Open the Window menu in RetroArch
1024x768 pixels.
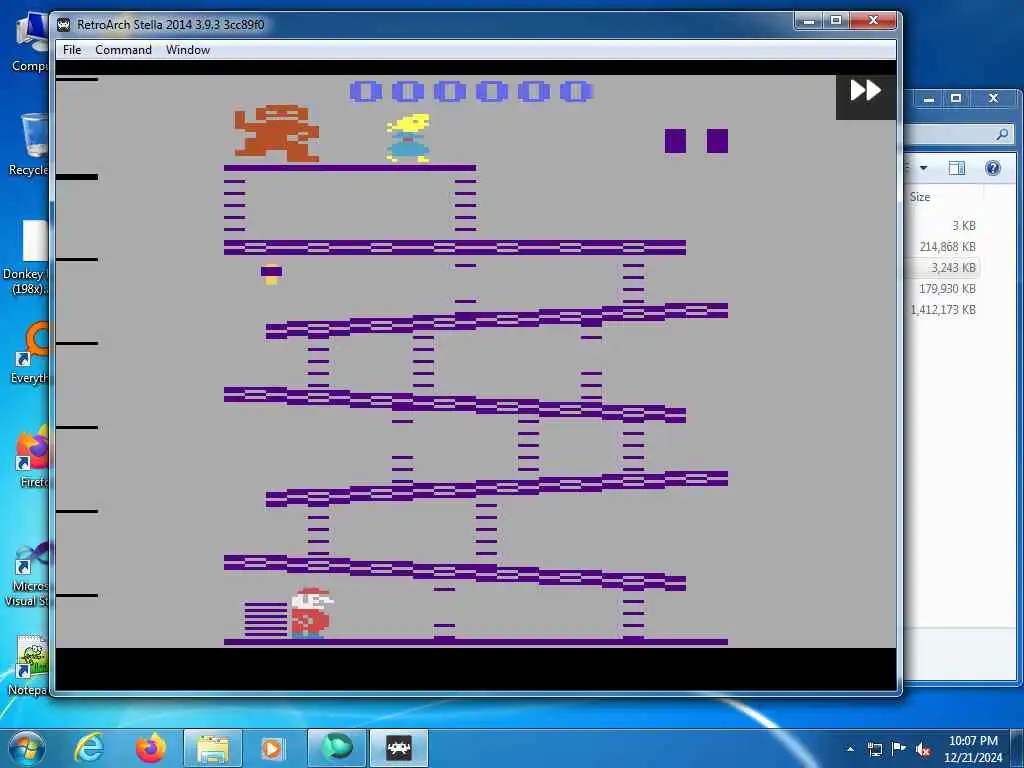(x=187, y=50)
